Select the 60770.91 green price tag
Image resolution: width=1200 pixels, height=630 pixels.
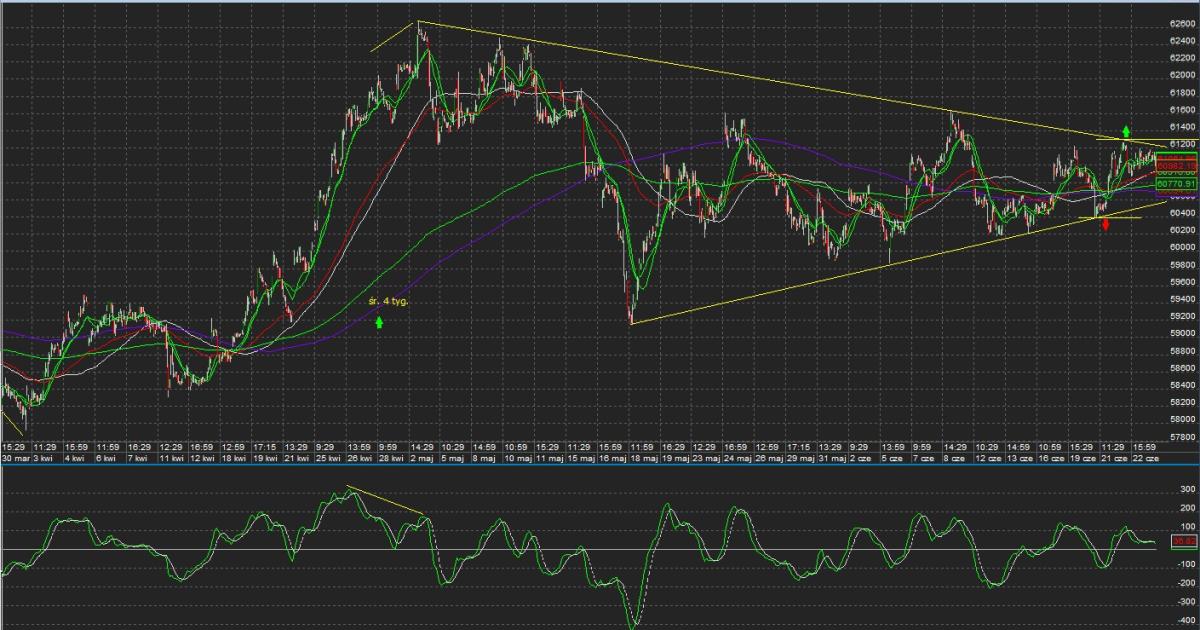(1176, 184)
